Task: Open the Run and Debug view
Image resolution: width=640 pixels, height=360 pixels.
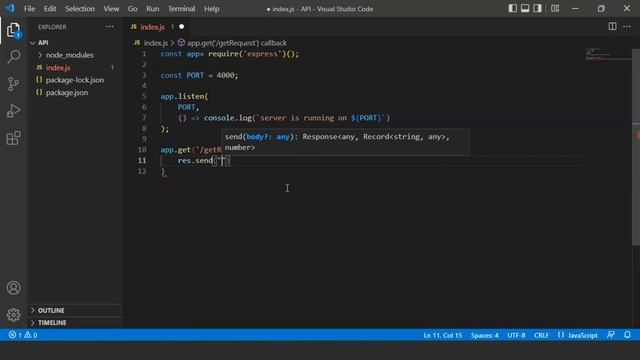Action: (x=13, y=111)
